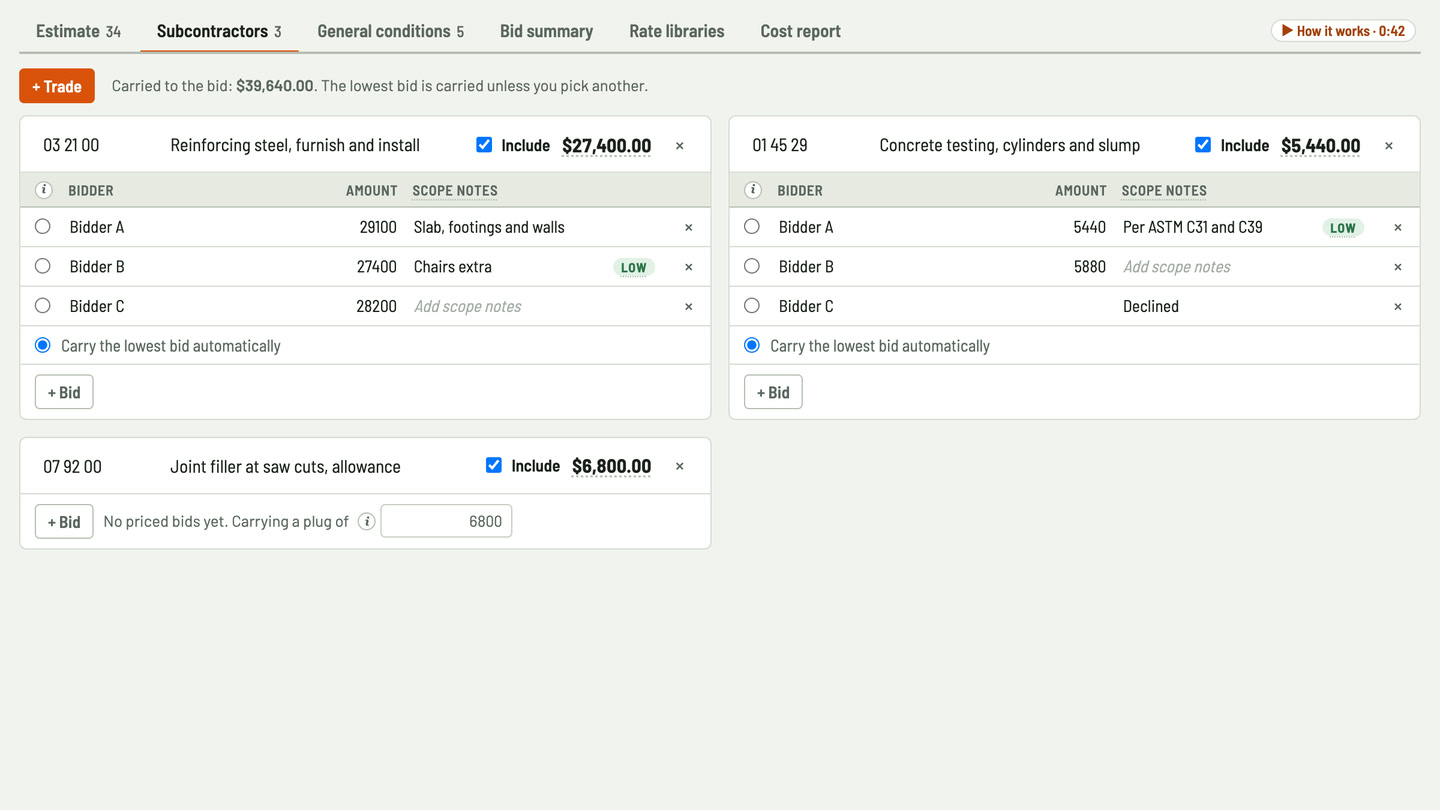1440x810 pixels.
Task: Delete Bidder C row with 28200 amount
Action: (689, 307)
